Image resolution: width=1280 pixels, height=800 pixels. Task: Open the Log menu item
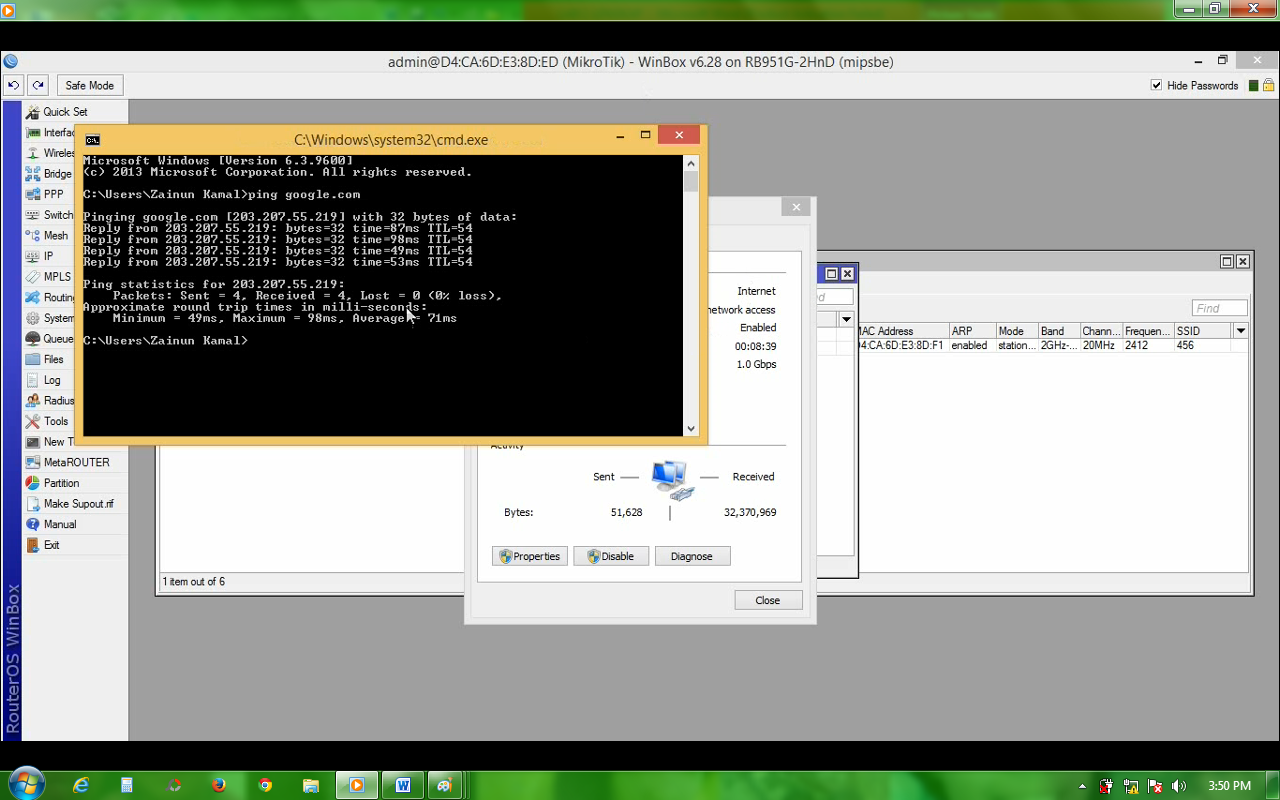[52, 380]
